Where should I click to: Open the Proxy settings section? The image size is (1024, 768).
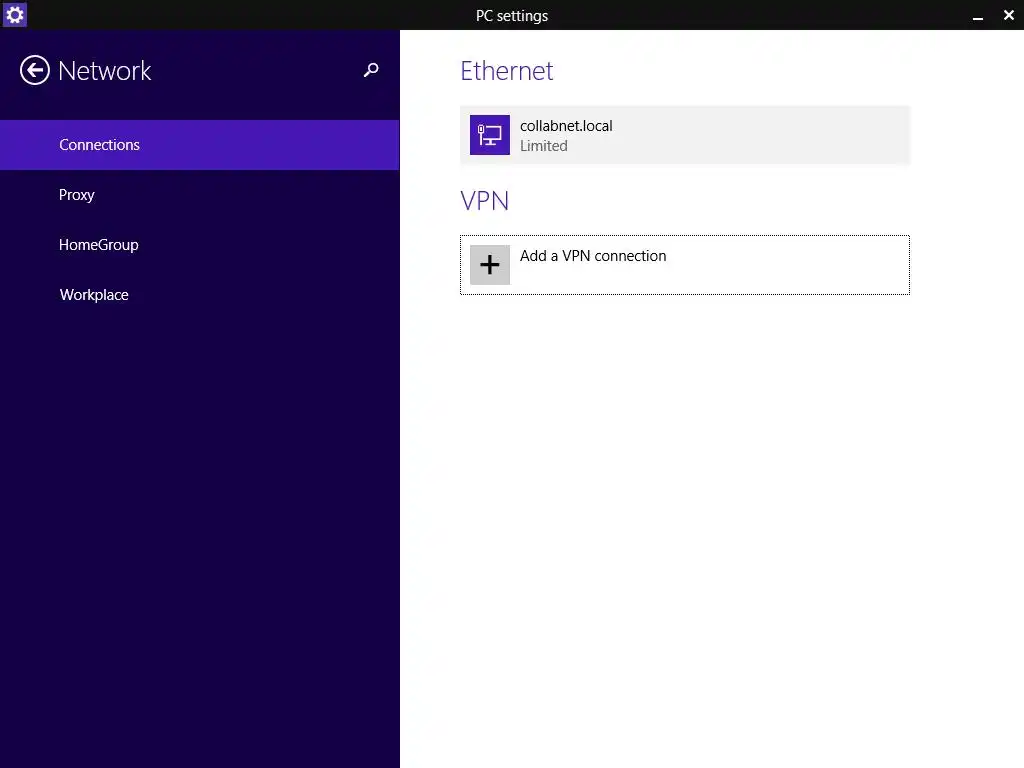click(77, 195)
